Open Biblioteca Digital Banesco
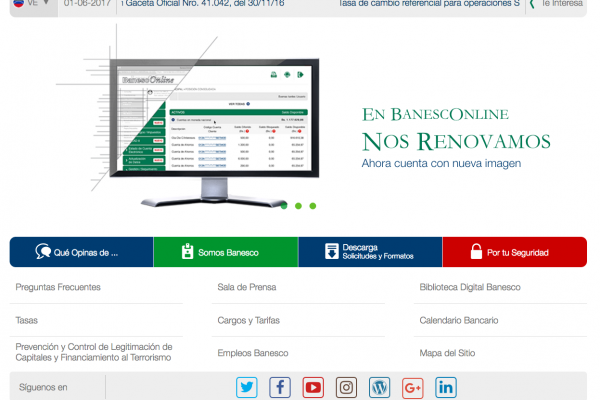Viewport: 600px width, 400px height. (x=470, y=287)
